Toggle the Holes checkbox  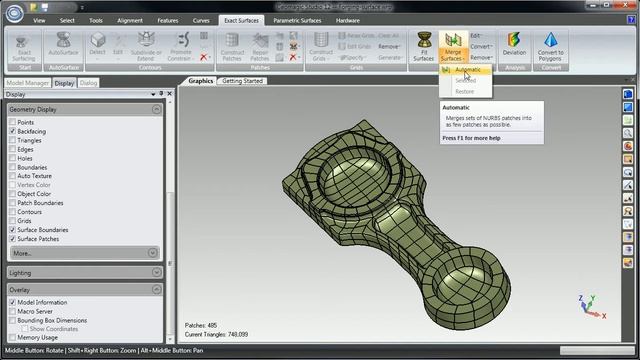pos(13,158)
